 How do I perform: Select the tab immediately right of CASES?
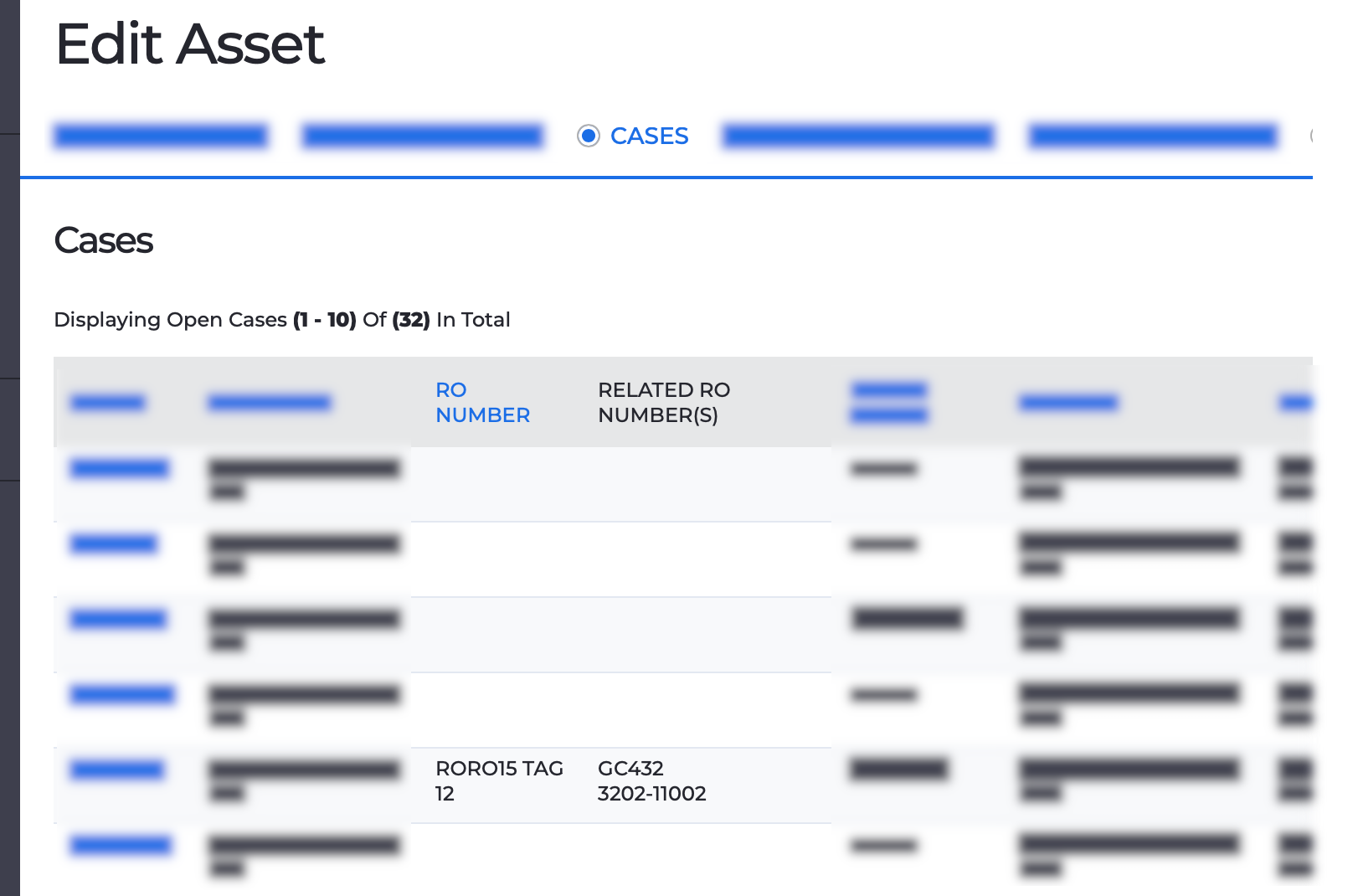(x=859, y=136)
